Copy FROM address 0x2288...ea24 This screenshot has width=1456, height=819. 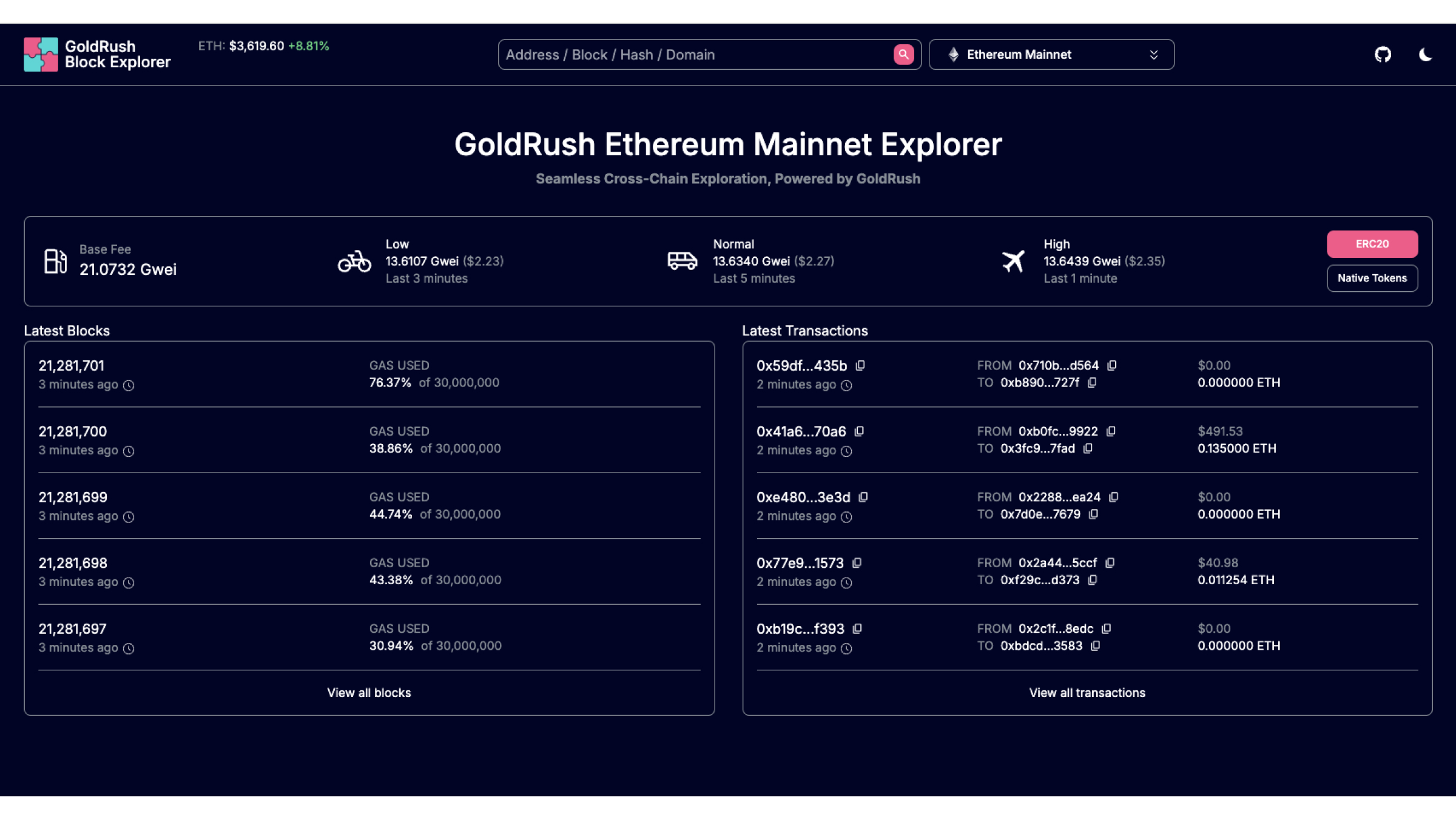[x=1113, y=497]
